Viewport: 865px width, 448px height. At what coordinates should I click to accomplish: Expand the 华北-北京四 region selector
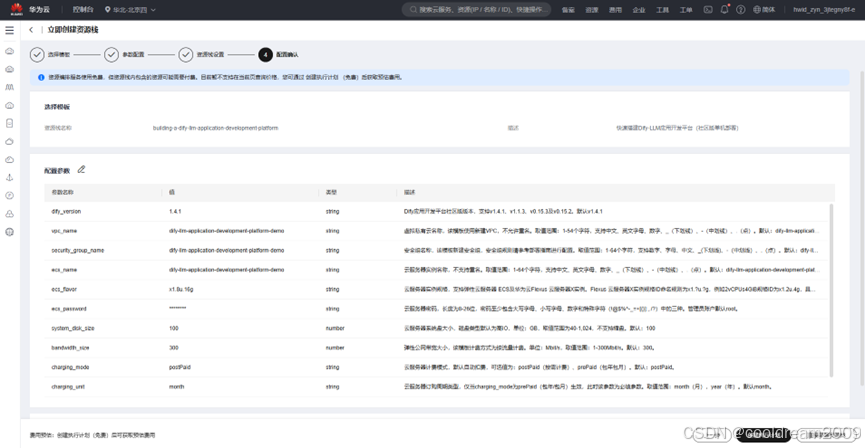tap(130, 9)
